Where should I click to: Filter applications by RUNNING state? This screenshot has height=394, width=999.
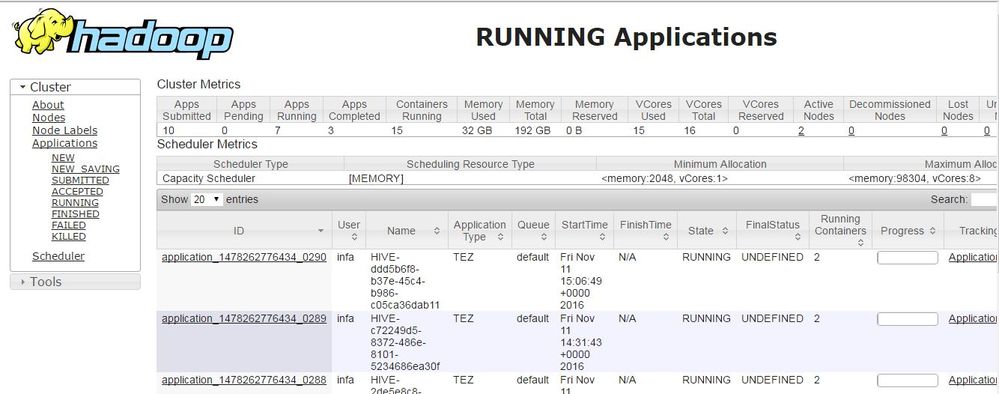(75, 203)
